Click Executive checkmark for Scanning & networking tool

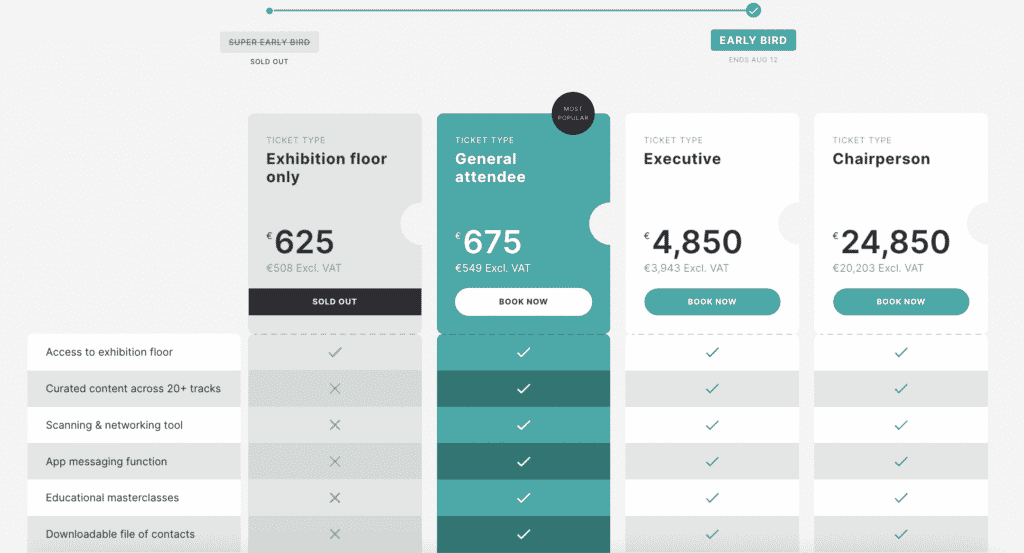(x=712, y=425)
